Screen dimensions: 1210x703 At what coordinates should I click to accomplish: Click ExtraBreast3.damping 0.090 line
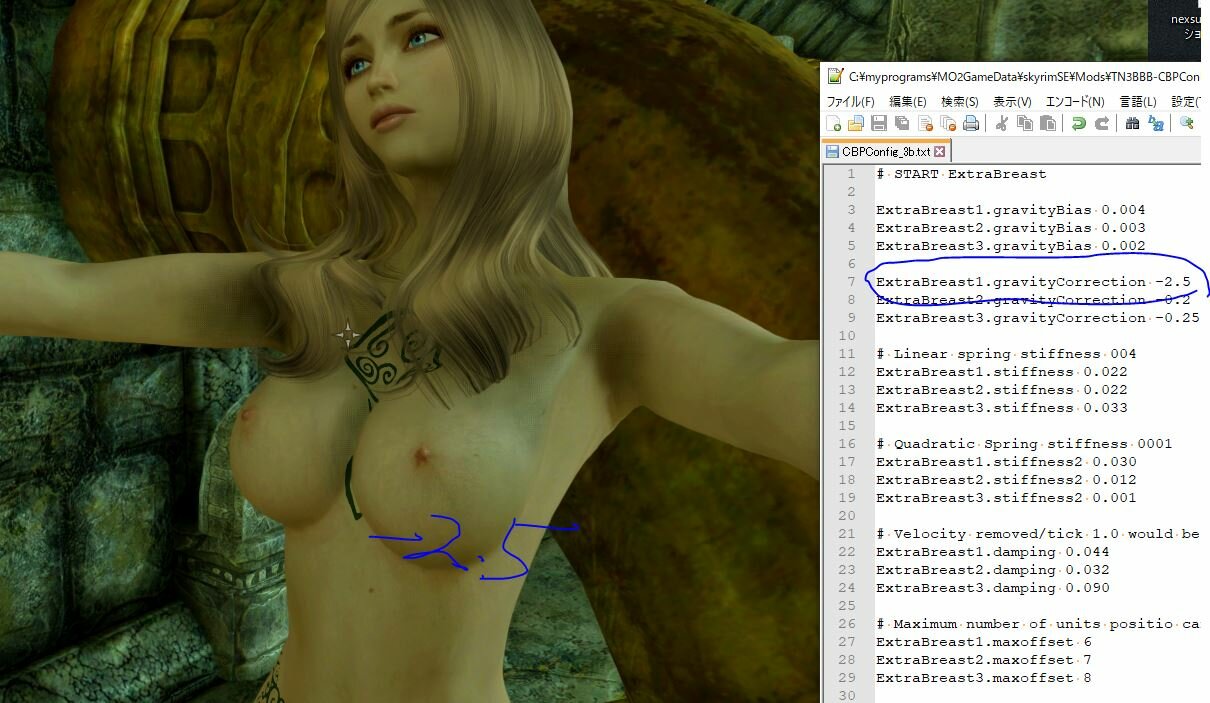992,588
